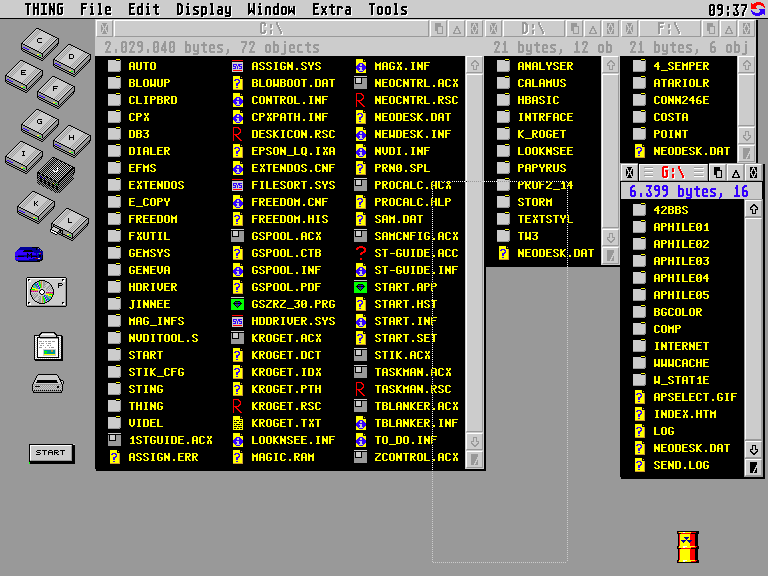Select the ST-GUIDE.ACC file icon
Screen dimensions: 768x576
360,253
